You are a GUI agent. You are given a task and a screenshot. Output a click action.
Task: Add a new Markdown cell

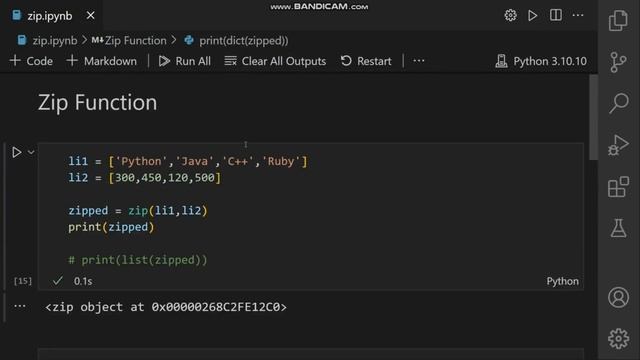click(102, 61)
